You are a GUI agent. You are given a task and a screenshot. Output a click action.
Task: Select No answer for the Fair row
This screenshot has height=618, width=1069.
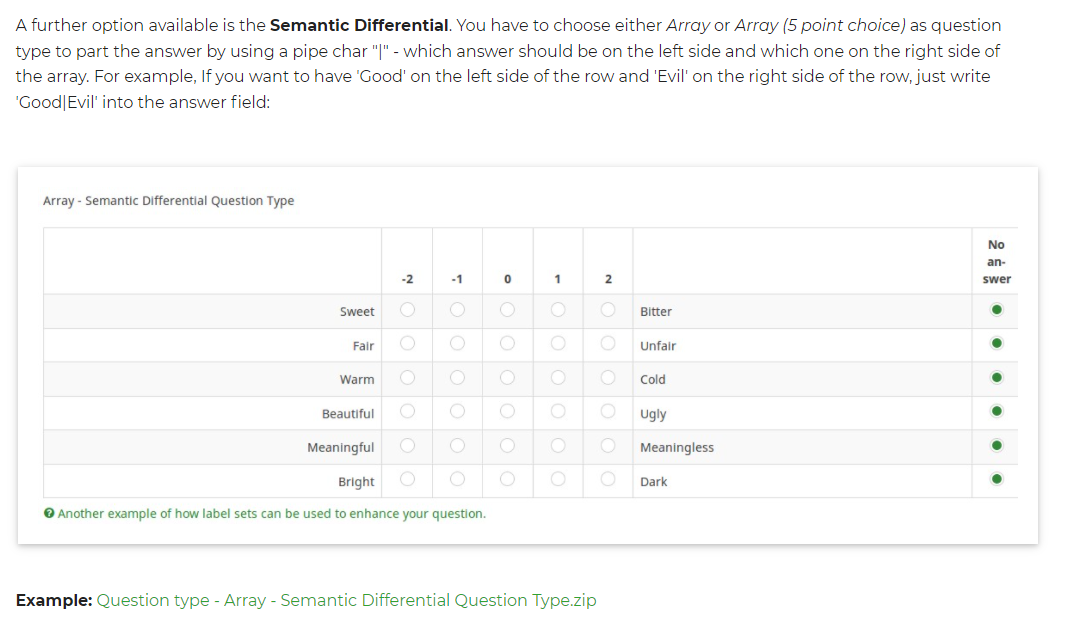(996, 345)
